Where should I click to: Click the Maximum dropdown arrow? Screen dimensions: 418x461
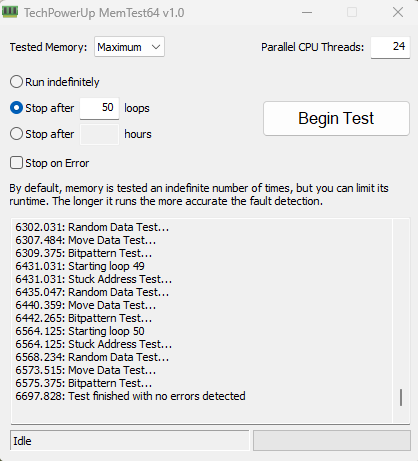pos(156,47)
